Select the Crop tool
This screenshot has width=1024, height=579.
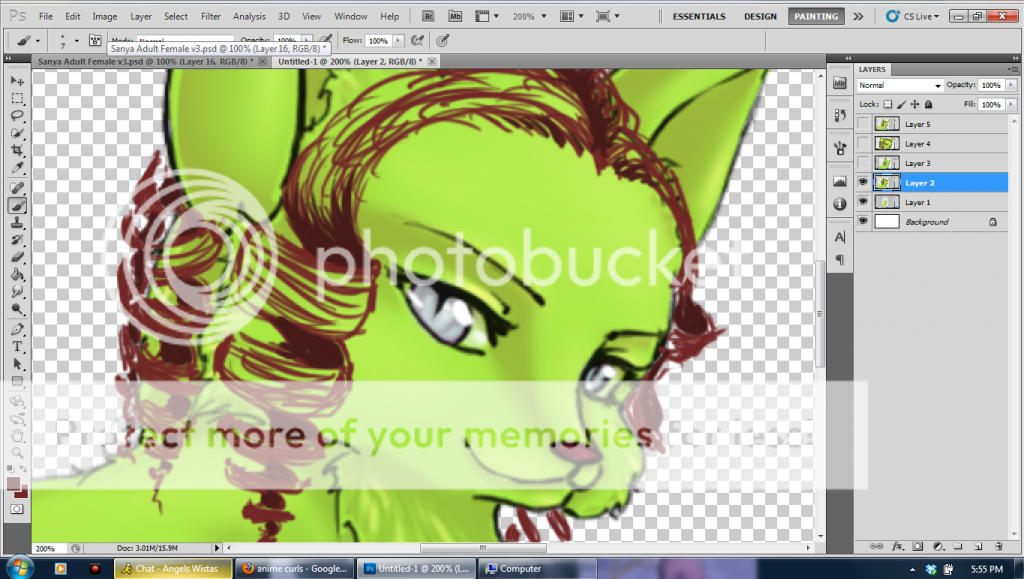17,149
